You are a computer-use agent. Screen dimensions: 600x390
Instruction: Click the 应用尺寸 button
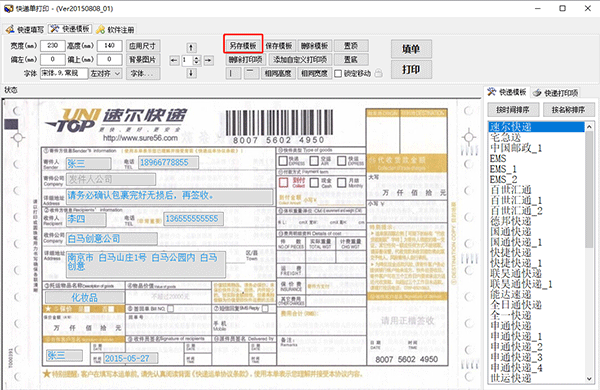tap(143, 46)
